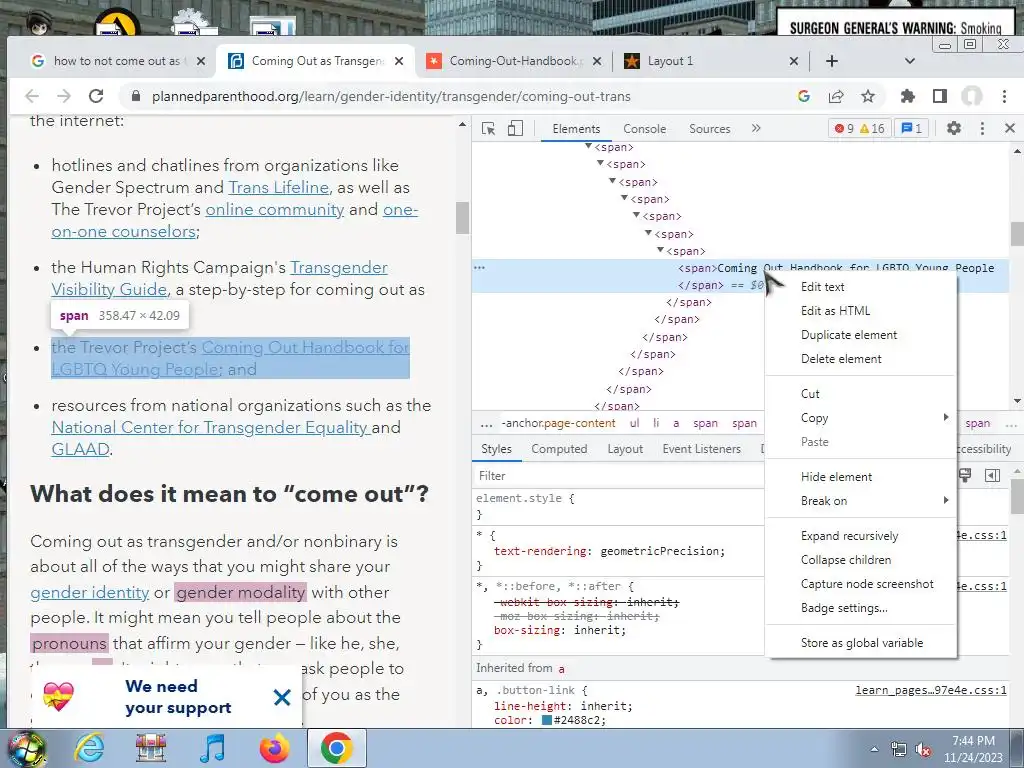
Task: Bookmark this page with the star icon
Action: click(867, 96)
